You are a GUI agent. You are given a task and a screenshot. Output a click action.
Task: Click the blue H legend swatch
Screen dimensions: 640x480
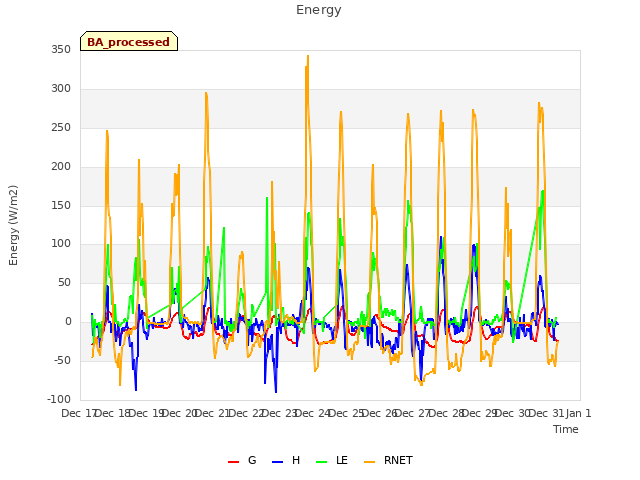click(x=277, y=462)
